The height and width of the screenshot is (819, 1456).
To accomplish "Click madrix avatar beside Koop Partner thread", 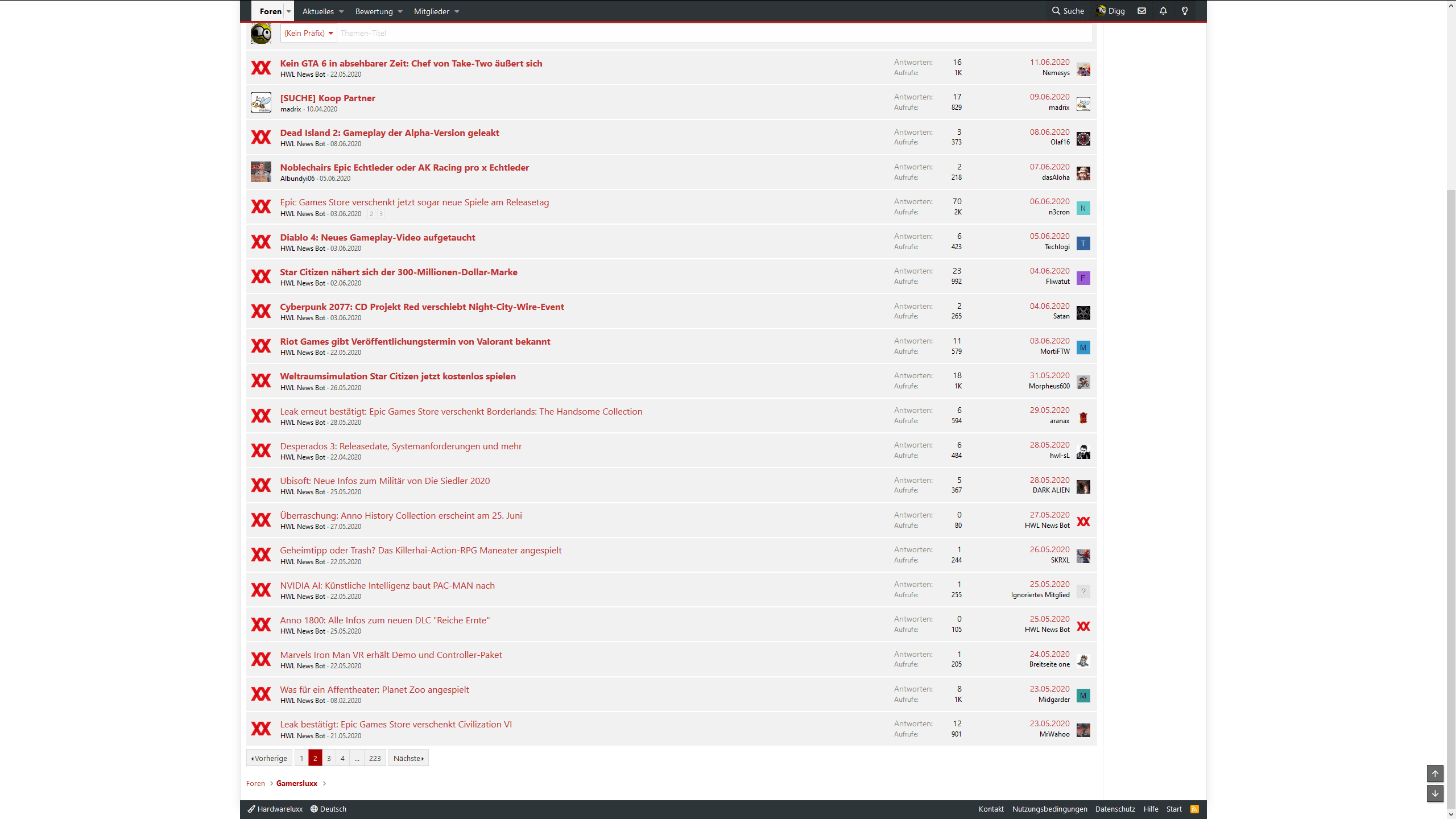I will (x=261, y=102).
